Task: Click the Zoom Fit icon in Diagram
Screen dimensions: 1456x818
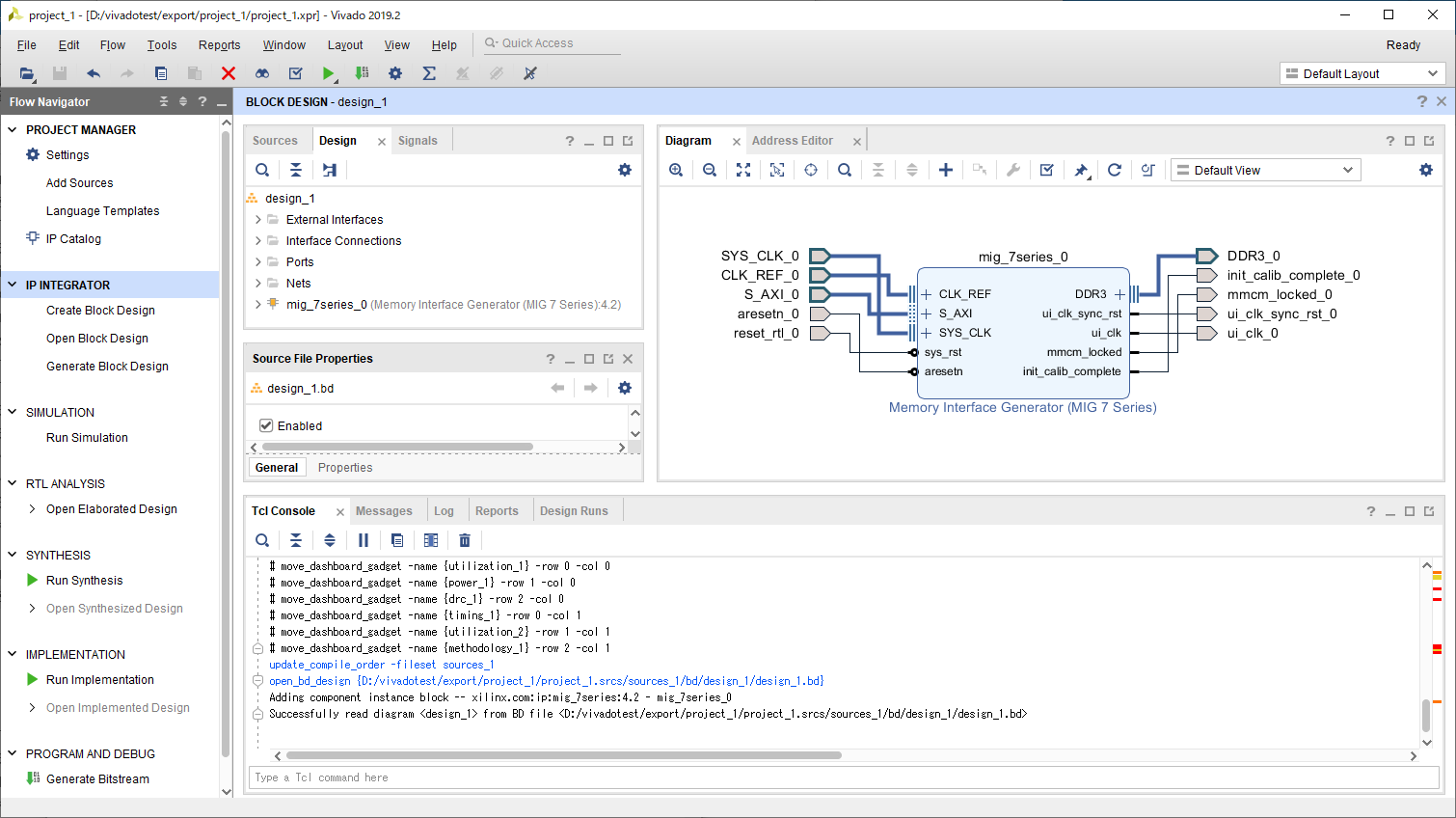Action: point(743,170)
